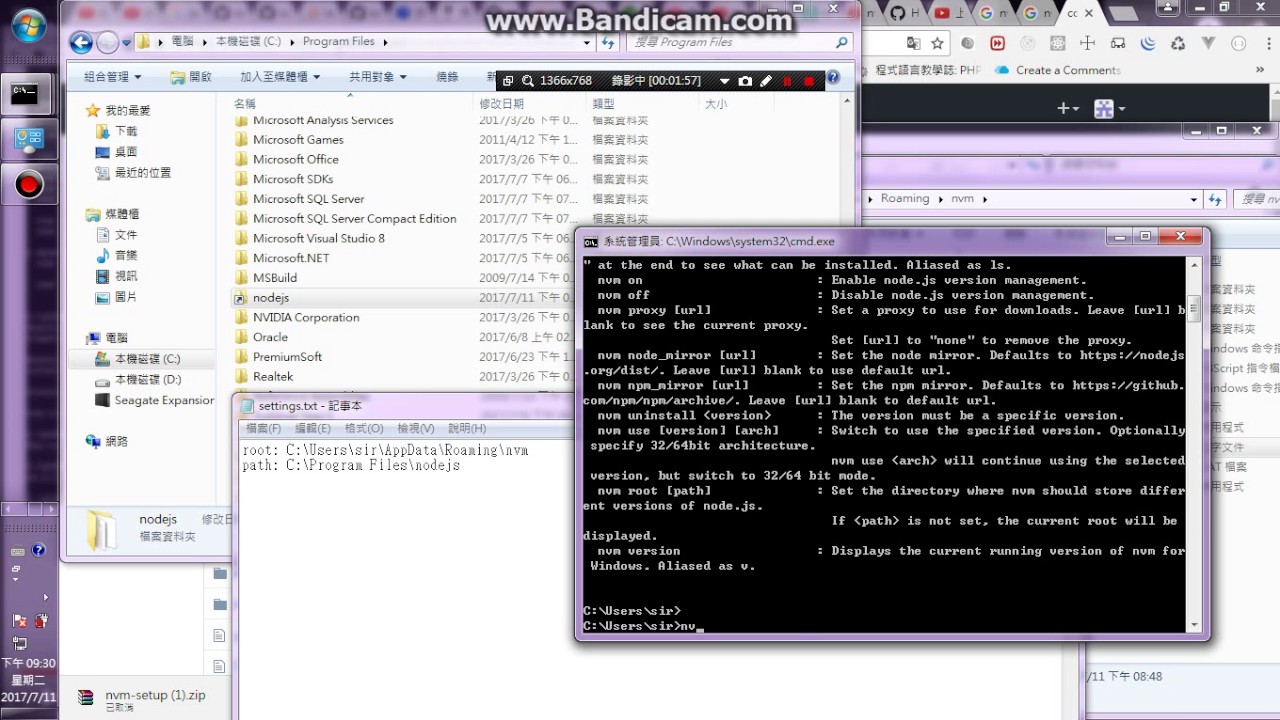This screenshot has height=720, width=1280.
Task: Open Notepad 檔案(F) menu
Action: [x=263, y=428]
